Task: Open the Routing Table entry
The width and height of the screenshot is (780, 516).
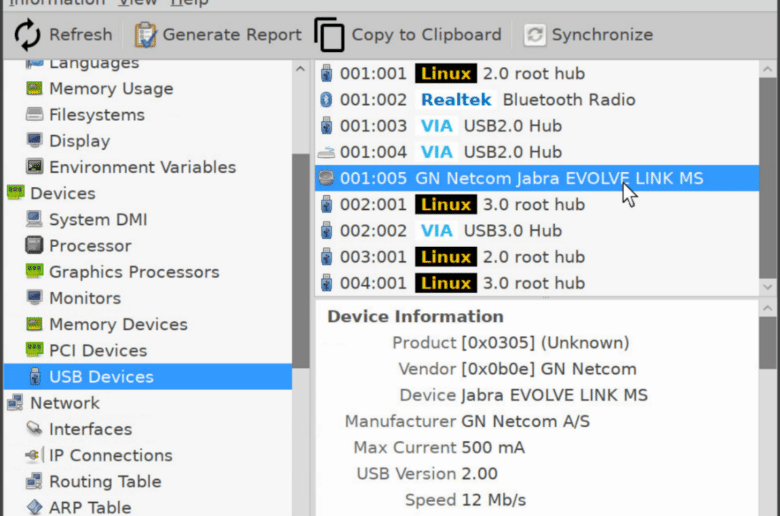Action: tap(105, 481)
